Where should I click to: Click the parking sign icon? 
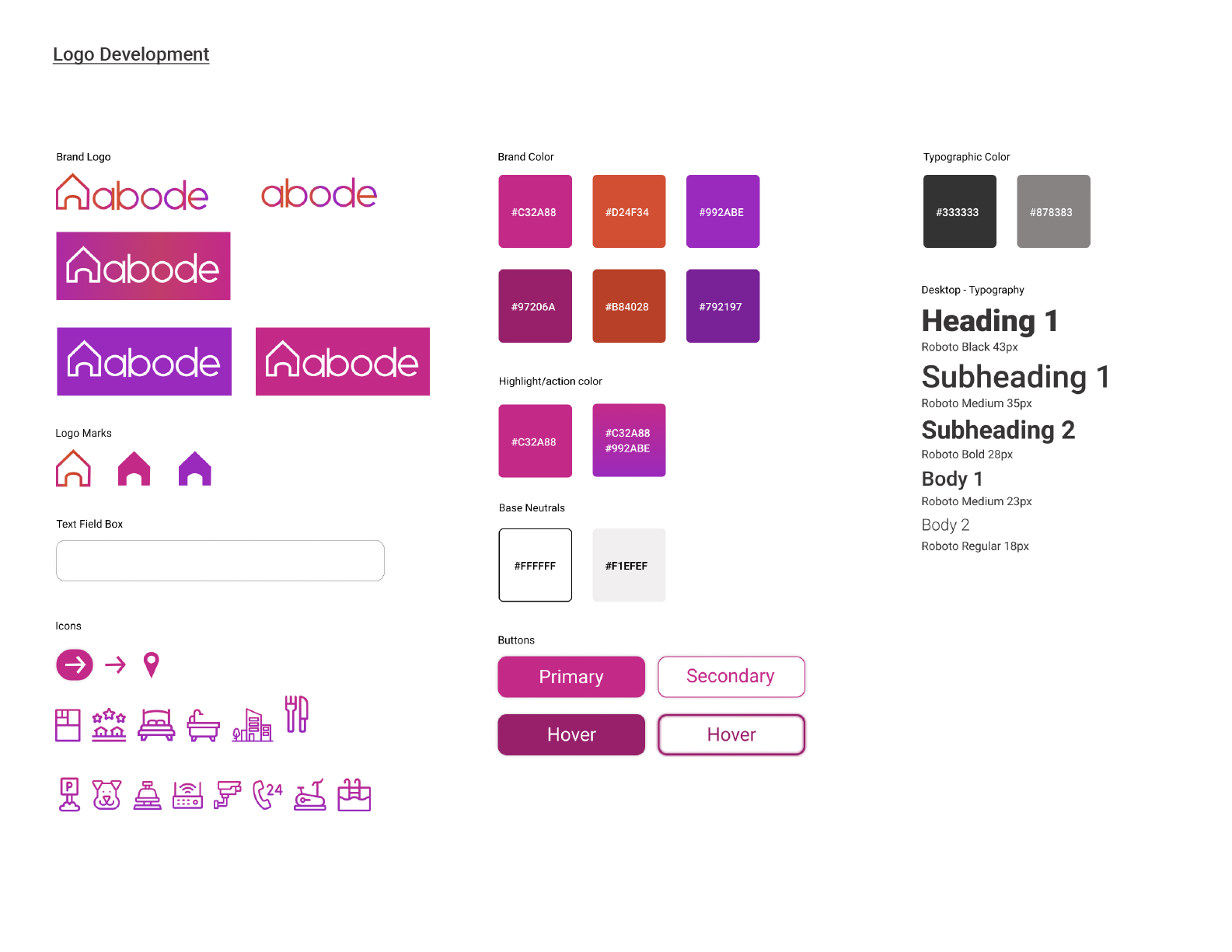pos(70,794)
